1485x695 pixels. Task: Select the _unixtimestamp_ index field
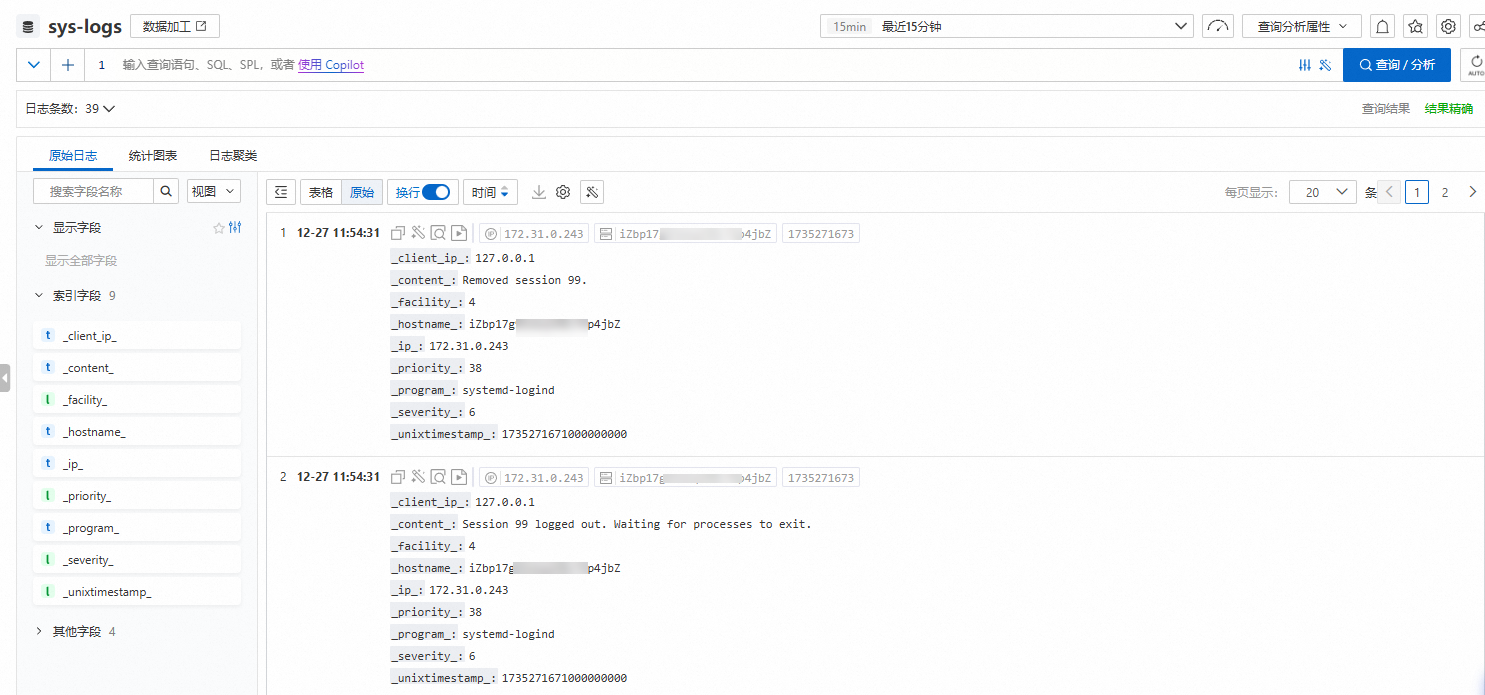pos(137,592)
